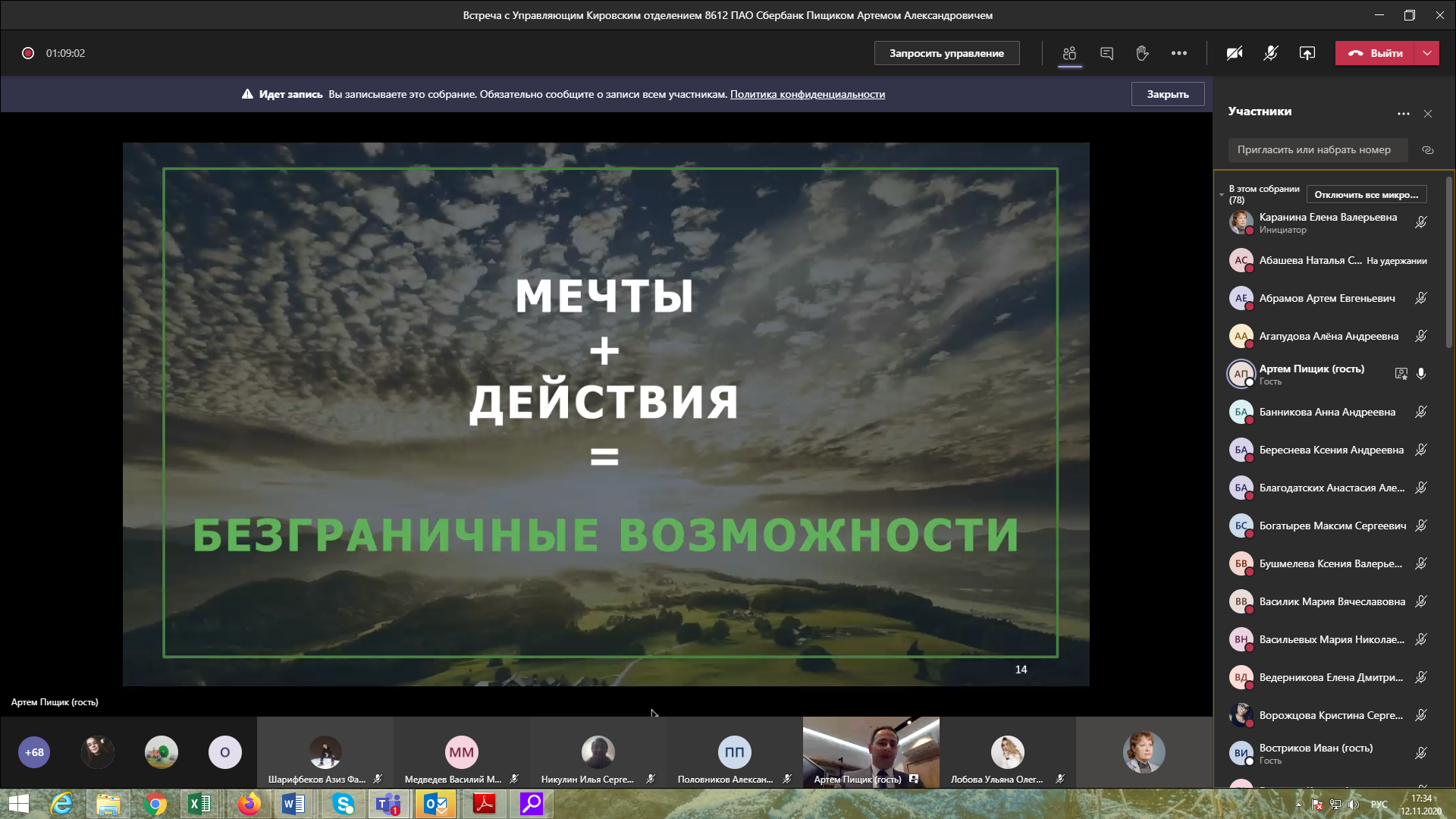Image resolution: width=1456 pixels, height=819 pixels.
Task: Open dropdown arrow next to Выйти
Action: (1427, 53)
